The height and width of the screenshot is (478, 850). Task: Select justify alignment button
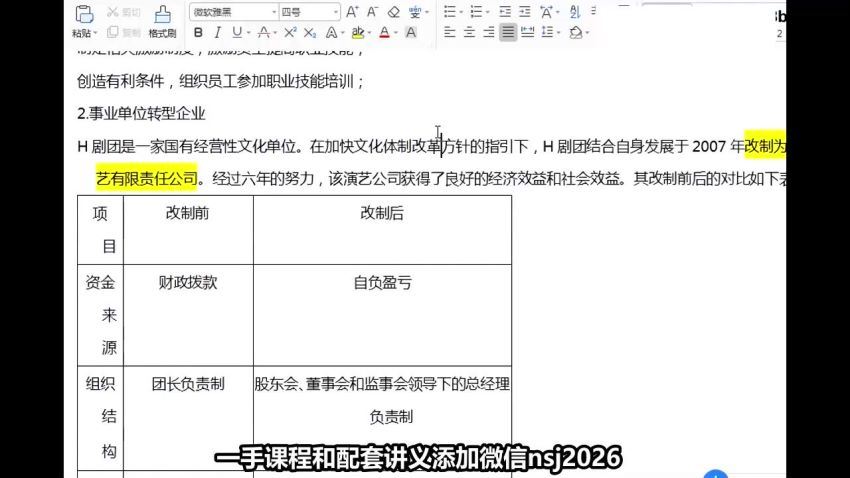[x=508, y=33]
